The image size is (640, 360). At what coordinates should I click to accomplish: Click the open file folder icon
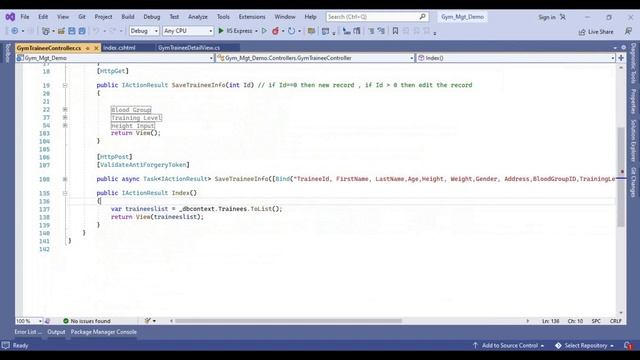tap(61, 31)
